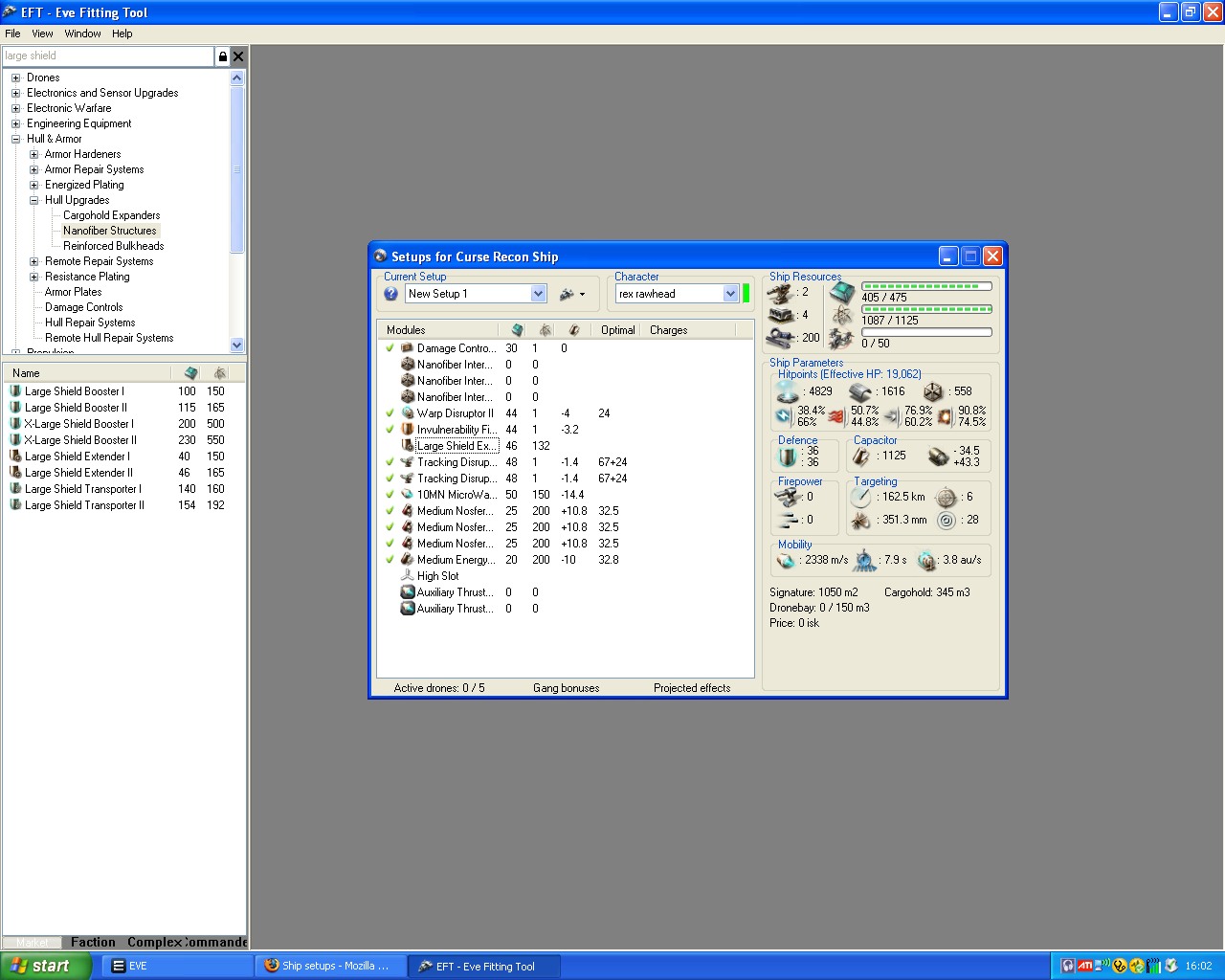Viewport: 1225px width, 980px height.
Task: Toggle the Medium Energy module active checkmark
Action: [x=390, y=560]
